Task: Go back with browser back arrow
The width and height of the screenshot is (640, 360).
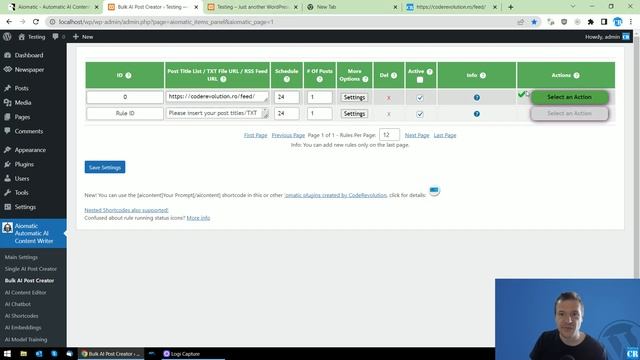Action: [x=9, y=22]
